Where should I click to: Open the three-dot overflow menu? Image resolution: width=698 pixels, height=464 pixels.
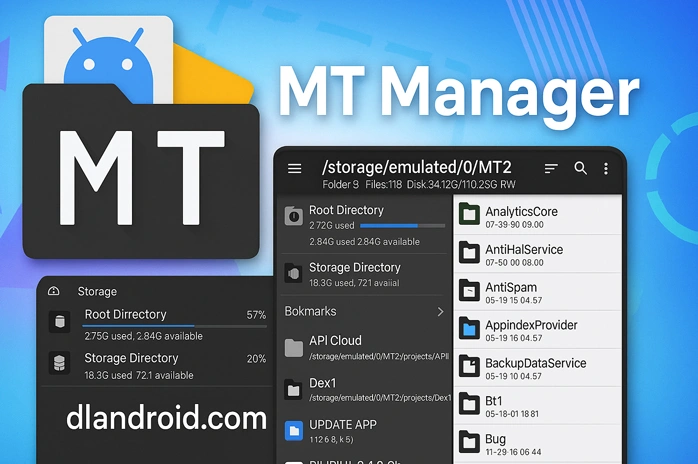(x=606, y=168)
